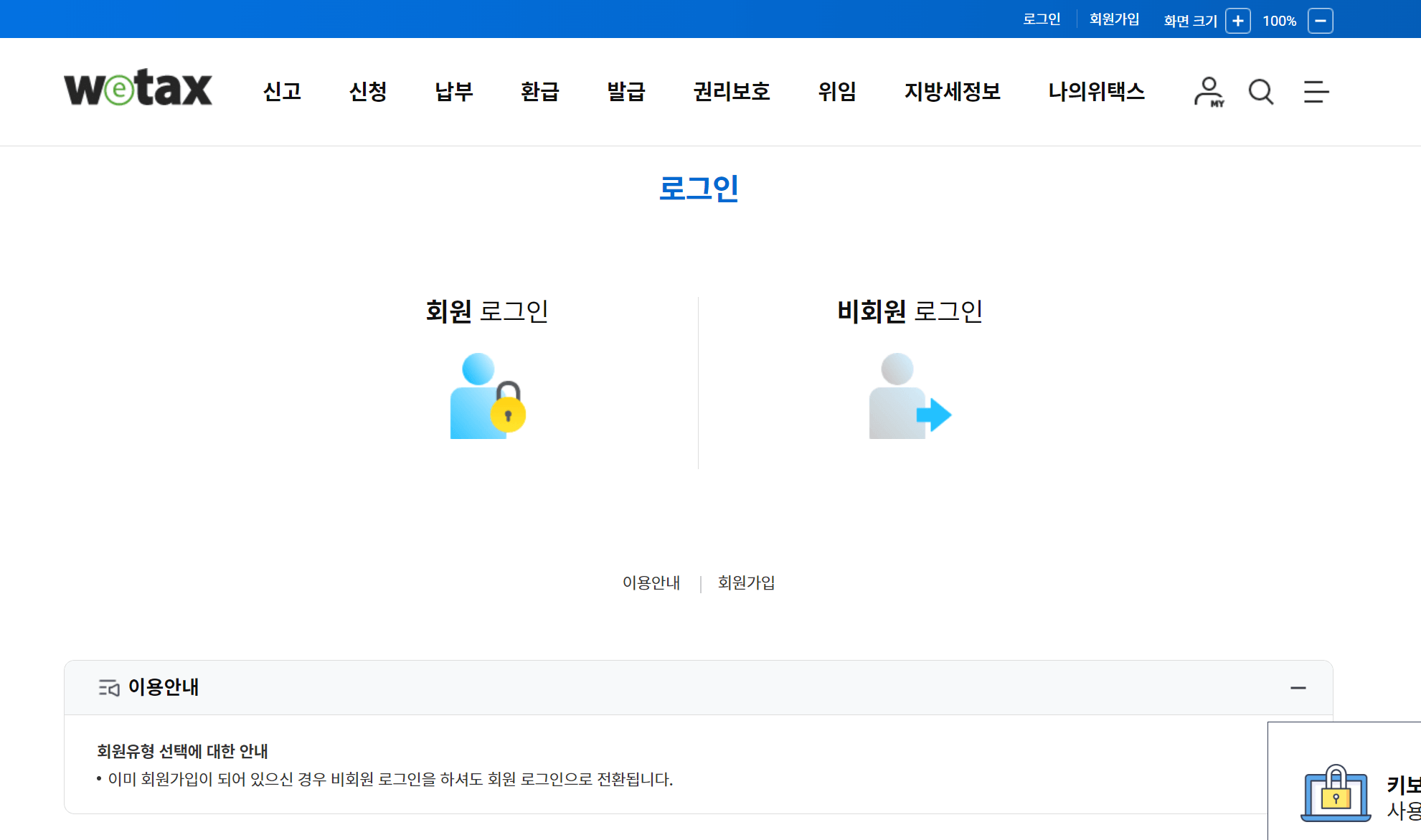The image size is (1421, 840).
Task: Click the keyboard security lock icon
Action: coord(1335,793)
